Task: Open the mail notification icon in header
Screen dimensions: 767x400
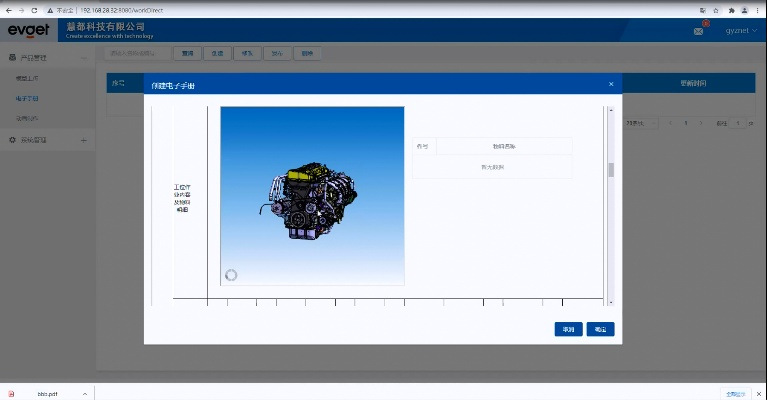Action: [x=698, y=31]
